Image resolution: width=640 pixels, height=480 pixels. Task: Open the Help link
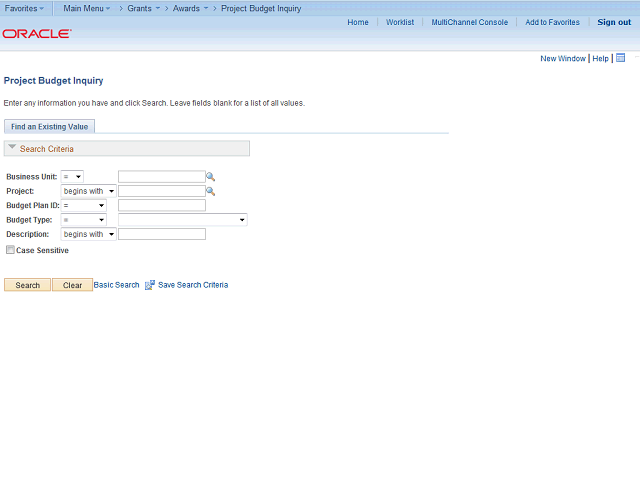coord(600,58)
